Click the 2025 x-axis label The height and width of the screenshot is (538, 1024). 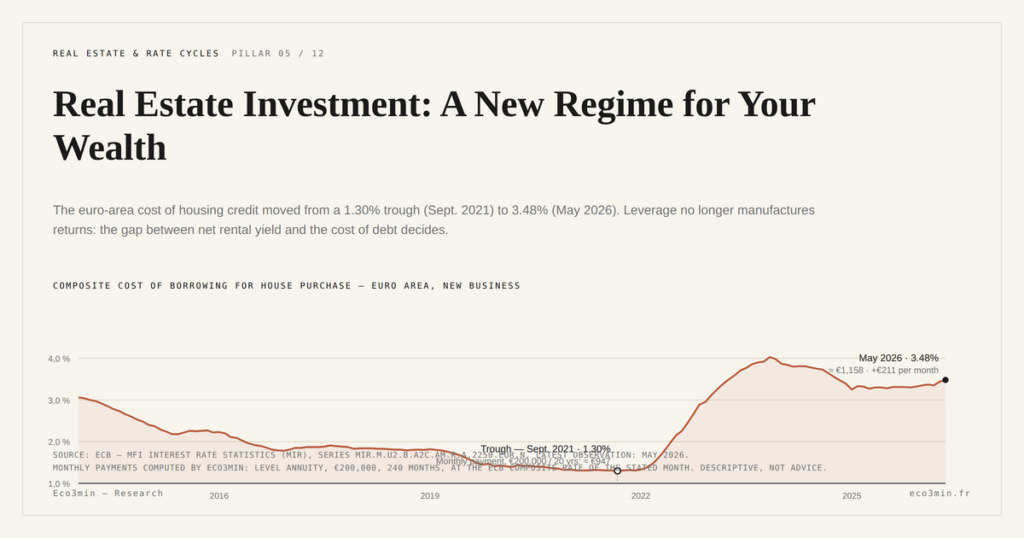852,496
